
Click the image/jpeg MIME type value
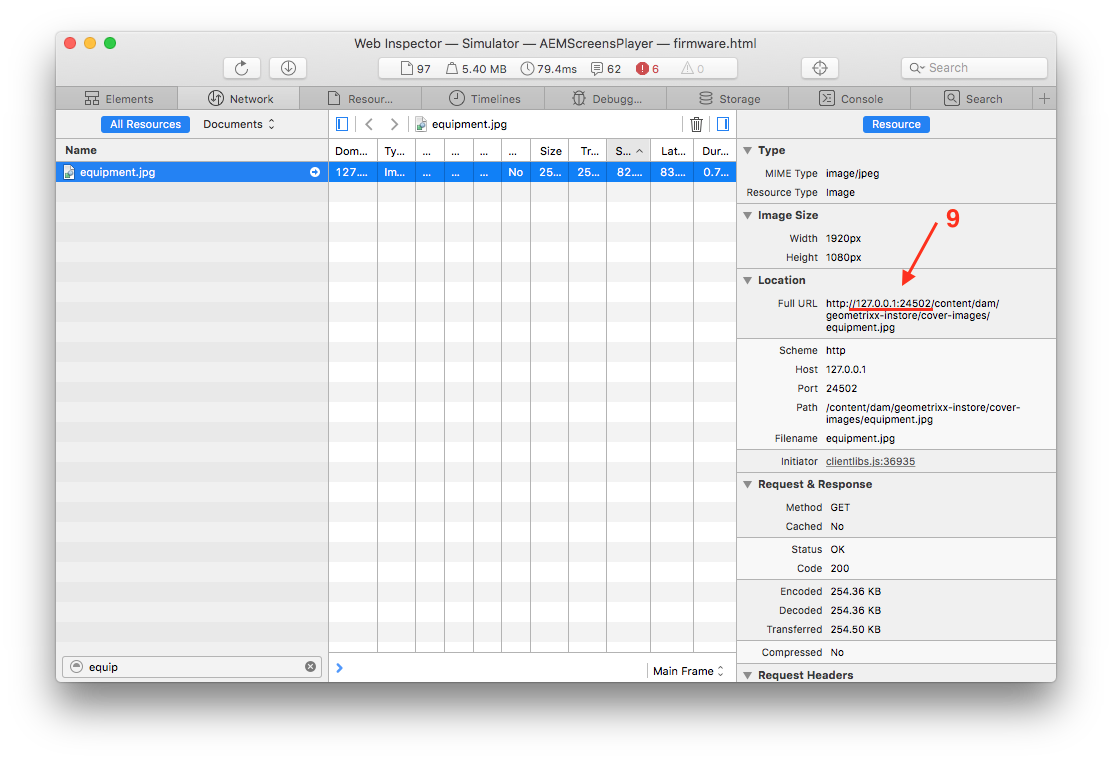pos(852,173)
